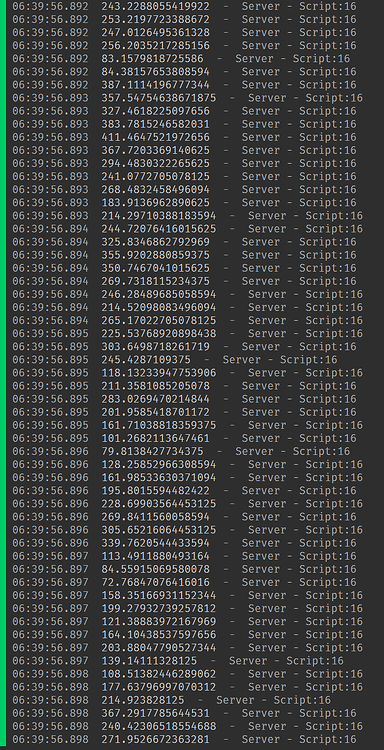Open Script:16 link on 72.76847076416016 row

point(328,583)
